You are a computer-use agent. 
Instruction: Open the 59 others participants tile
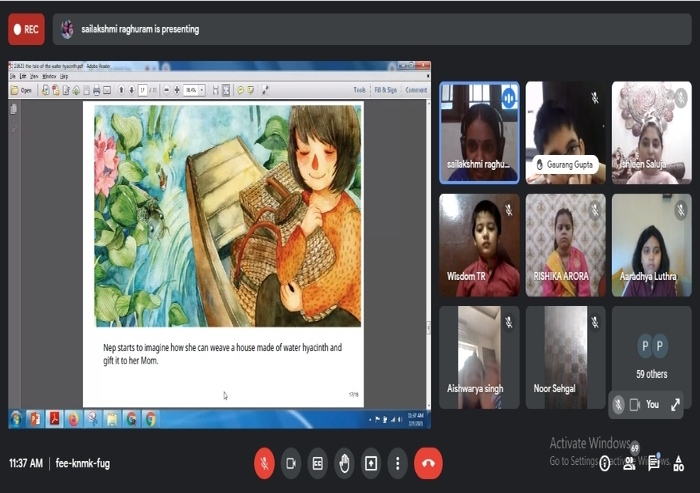pos(652,355)
